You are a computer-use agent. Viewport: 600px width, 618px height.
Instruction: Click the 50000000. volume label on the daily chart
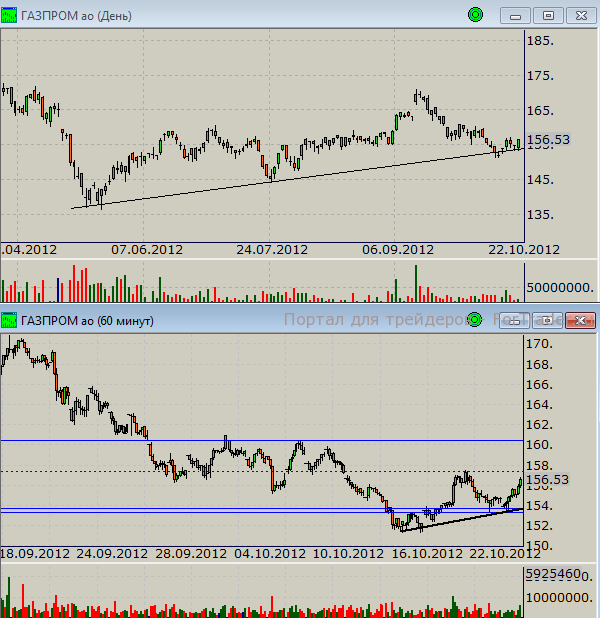(560, 288)
